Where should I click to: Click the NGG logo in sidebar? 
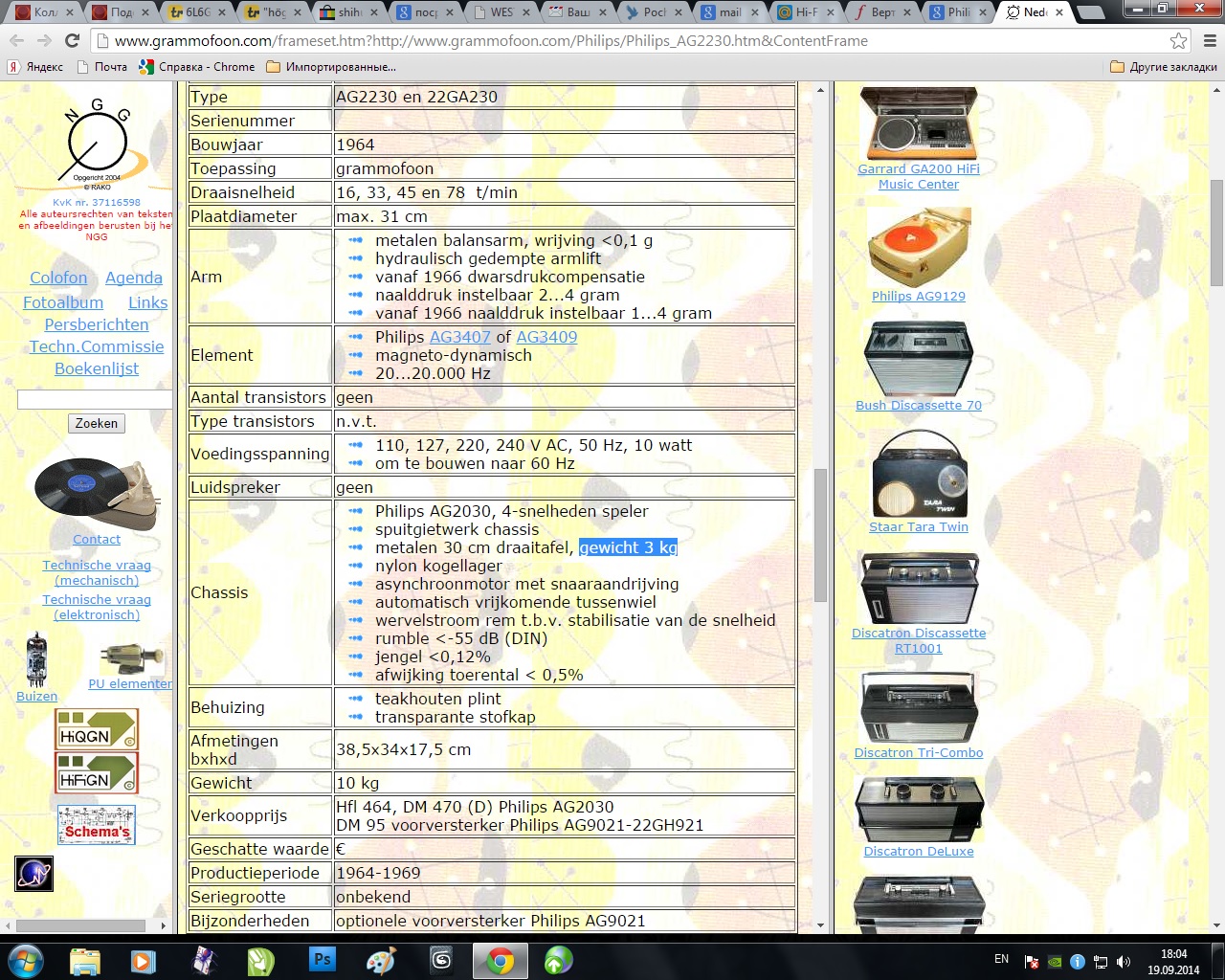coord(97,142)
